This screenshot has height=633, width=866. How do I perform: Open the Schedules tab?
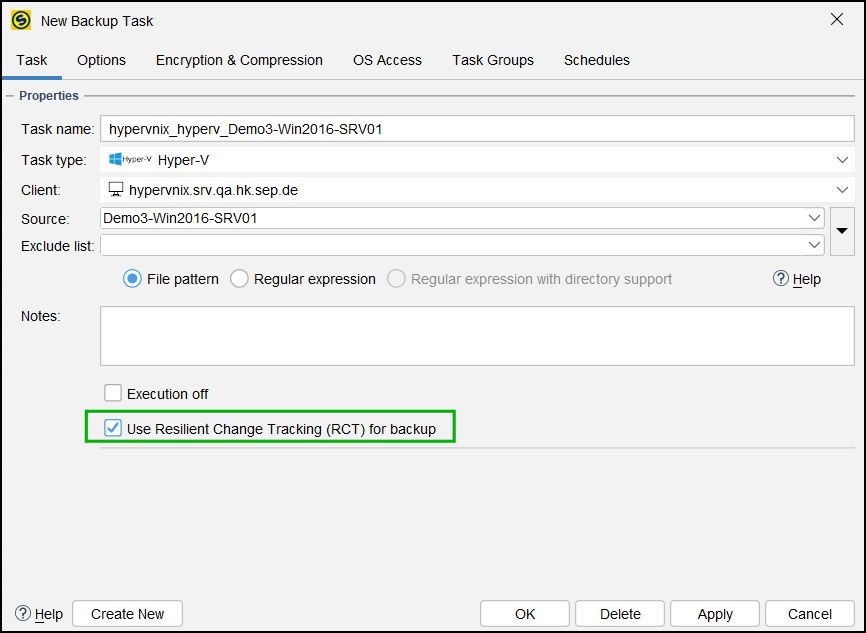[596, 60]
